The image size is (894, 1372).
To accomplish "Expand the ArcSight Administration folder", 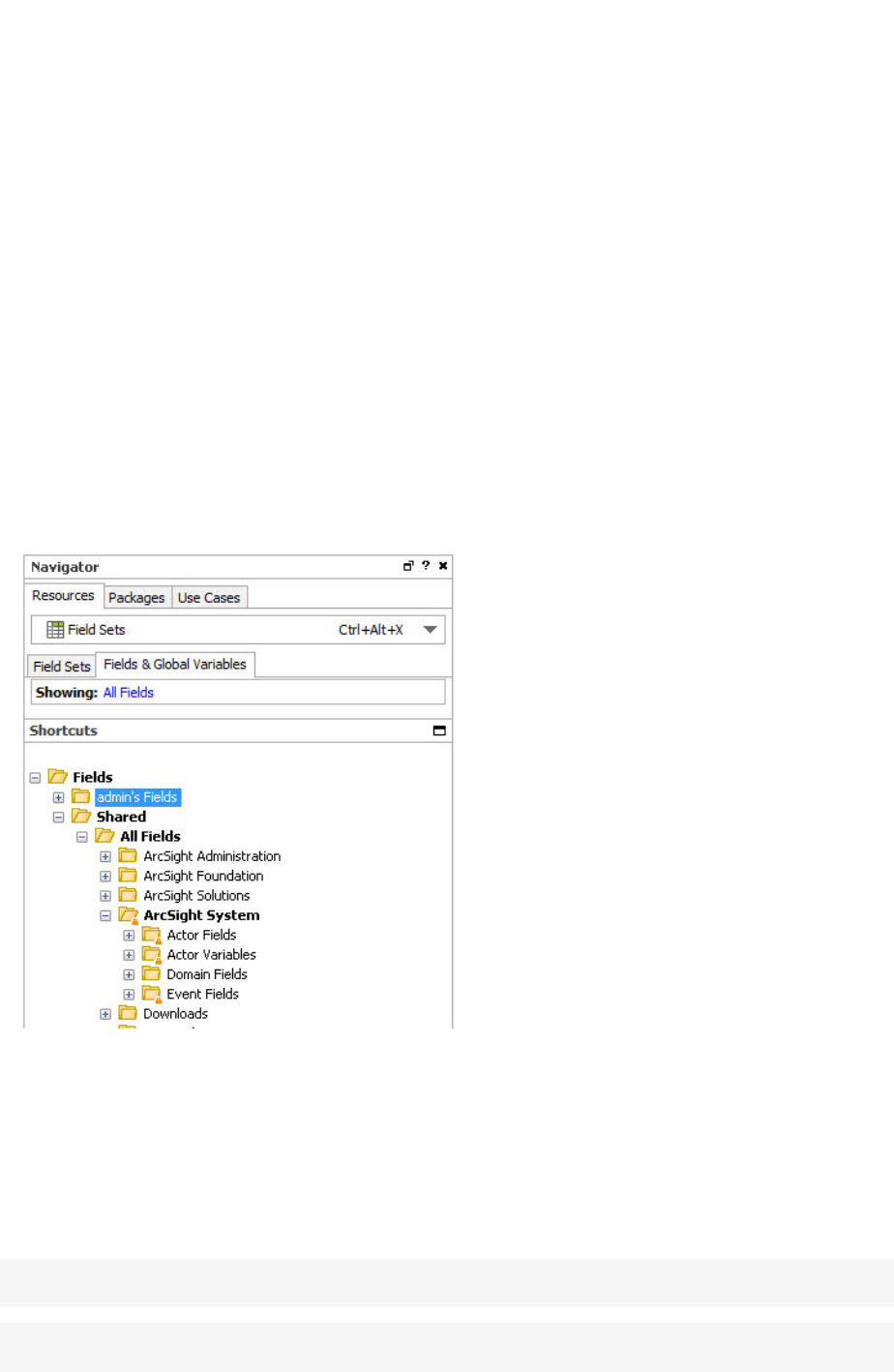I will pos(105,857).
